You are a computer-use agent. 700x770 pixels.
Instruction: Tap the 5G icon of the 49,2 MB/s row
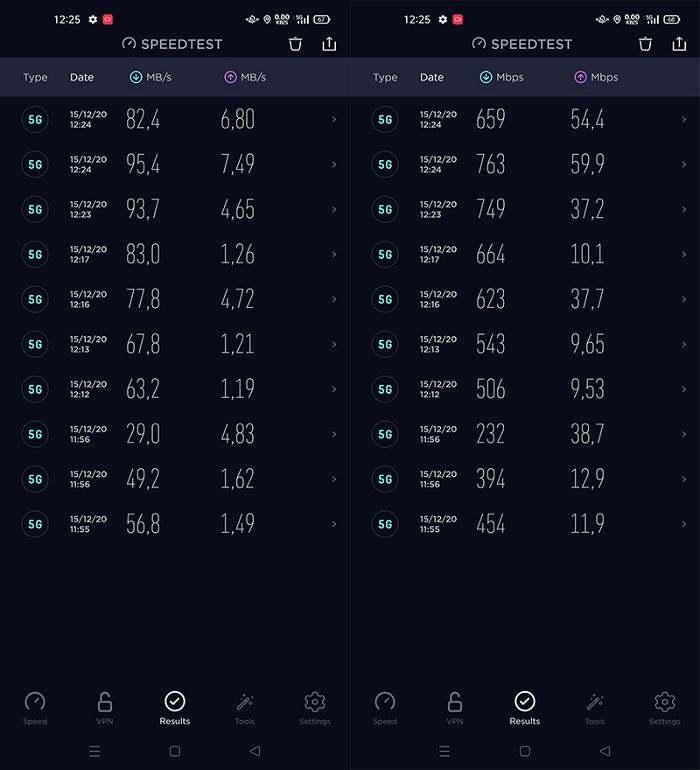[35, 479]
